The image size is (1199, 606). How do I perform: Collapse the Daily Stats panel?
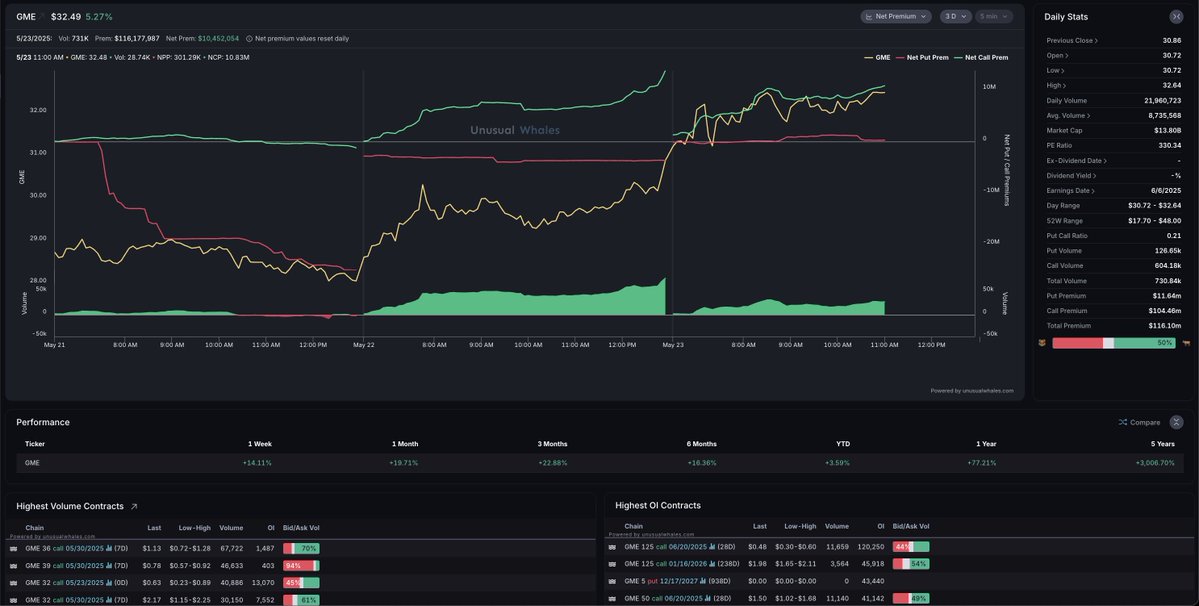pos(1176,16)
